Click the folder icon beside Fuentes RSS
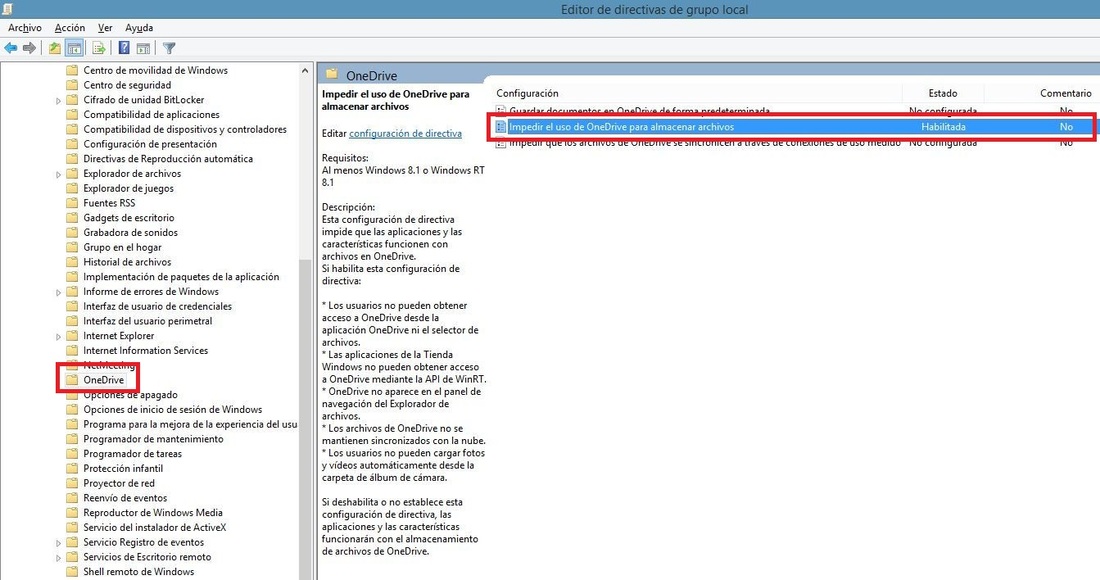This screenshot has height=580, width=1100. [x=72, y=203]
